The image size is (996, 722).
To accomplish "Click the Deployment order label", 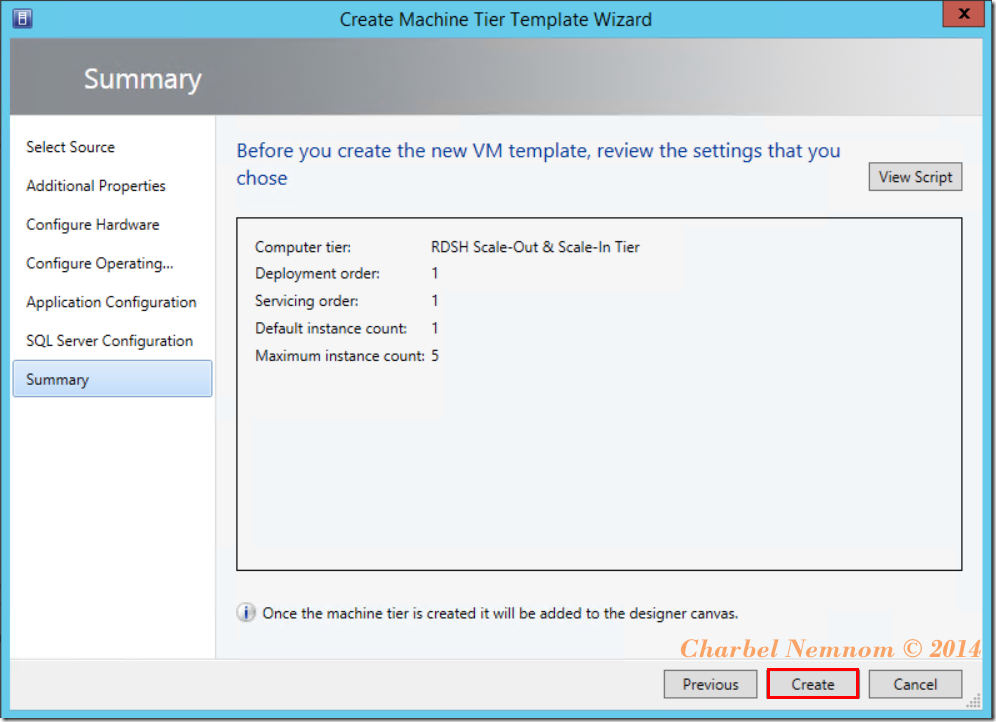I will point(318,274).
